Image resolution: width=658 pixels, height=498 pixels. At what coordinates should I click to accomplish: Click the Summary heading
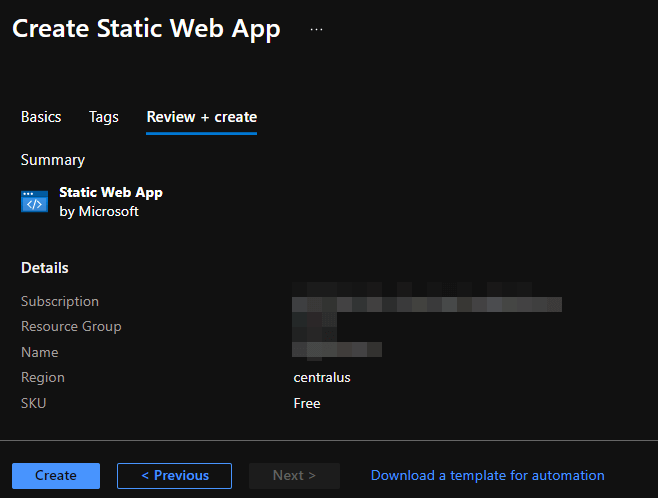click(53, 160)
